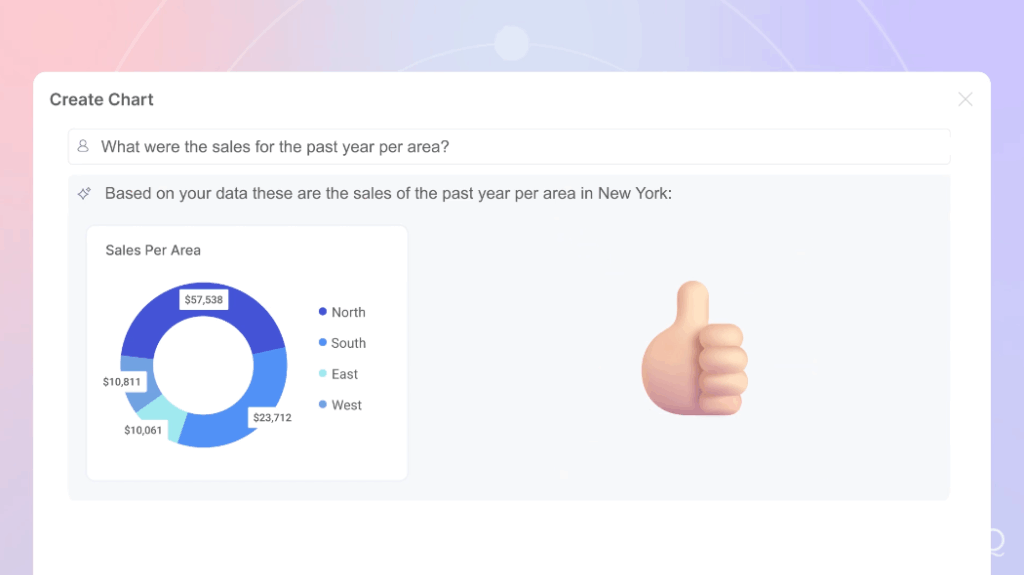
Task: Toggle the West series legend label
Action: [x=346, y=405]
